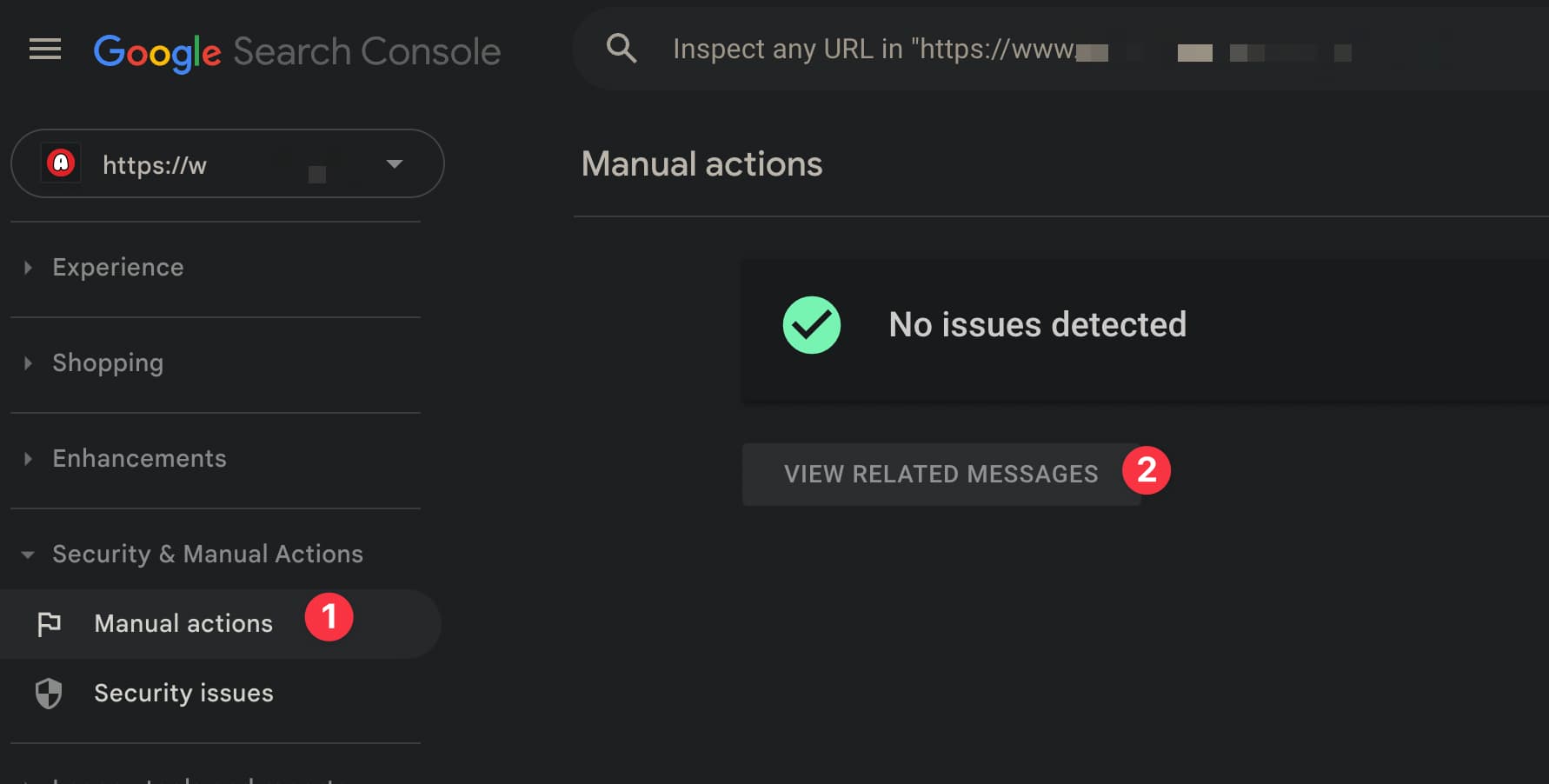Focus the Inspect any URL field
This screenshot has width=1549, height=784.
click(x=1060, y=49)
